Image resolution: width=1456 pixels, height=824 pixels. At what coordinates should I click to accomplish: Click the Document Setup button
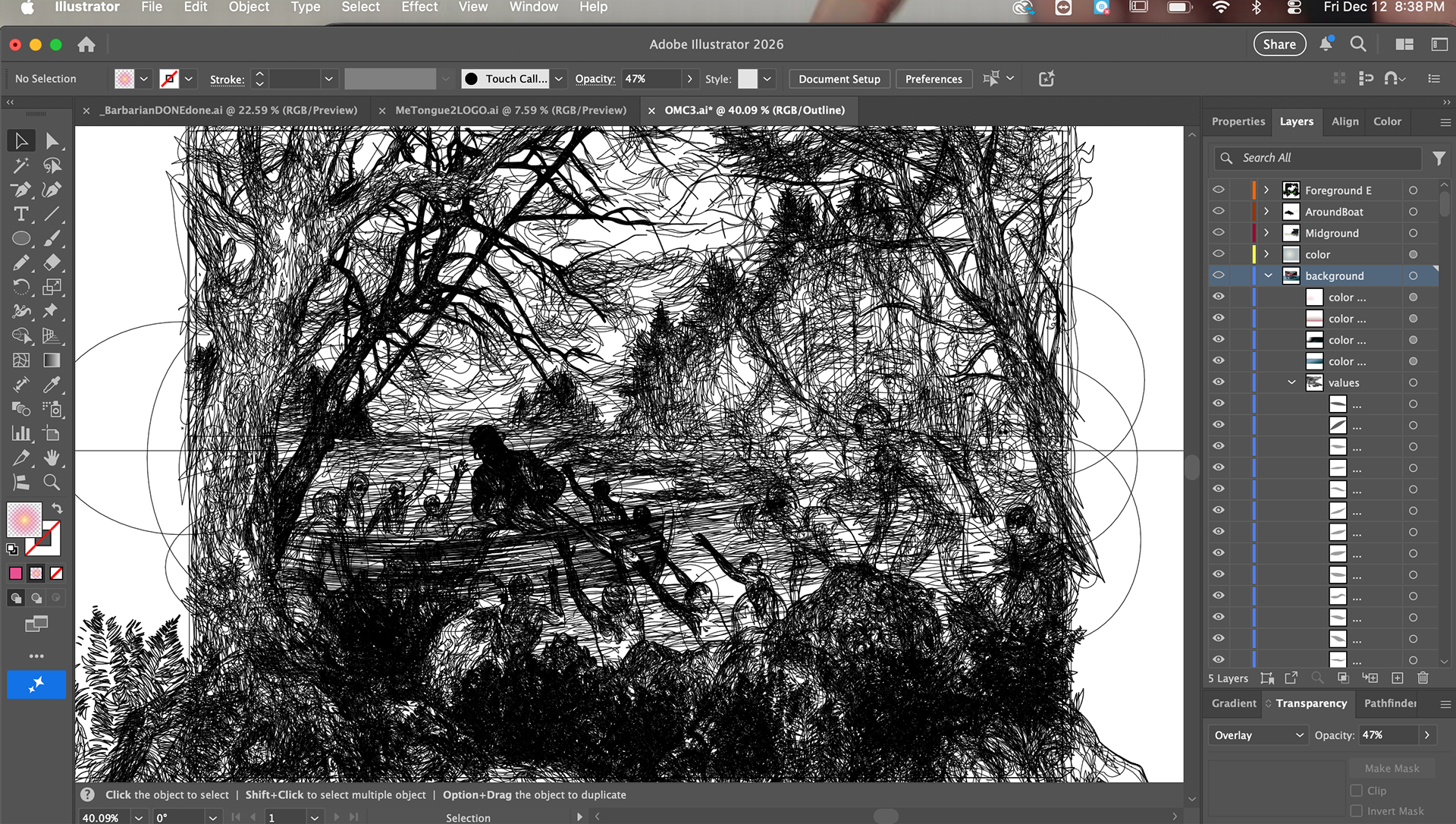[839, 79]
